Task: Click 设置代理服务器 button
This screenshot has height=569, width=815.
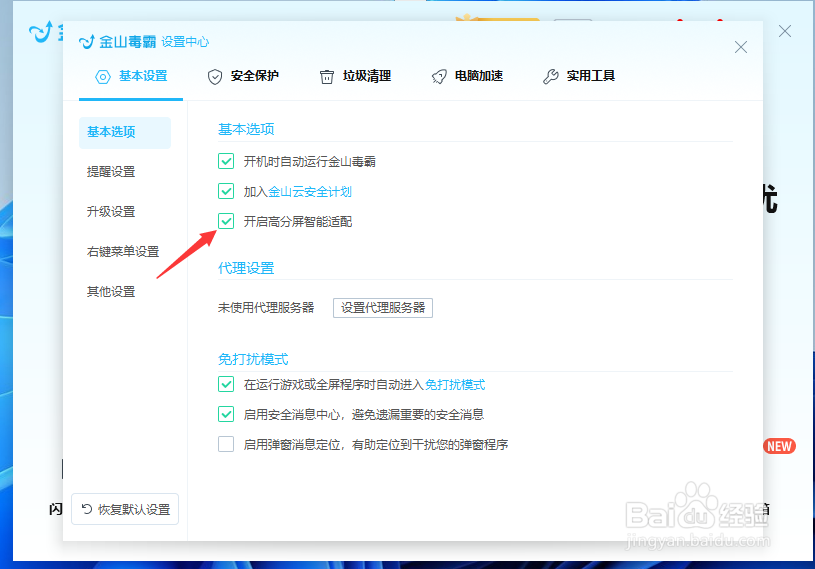Action: click(x=383, y=308)
